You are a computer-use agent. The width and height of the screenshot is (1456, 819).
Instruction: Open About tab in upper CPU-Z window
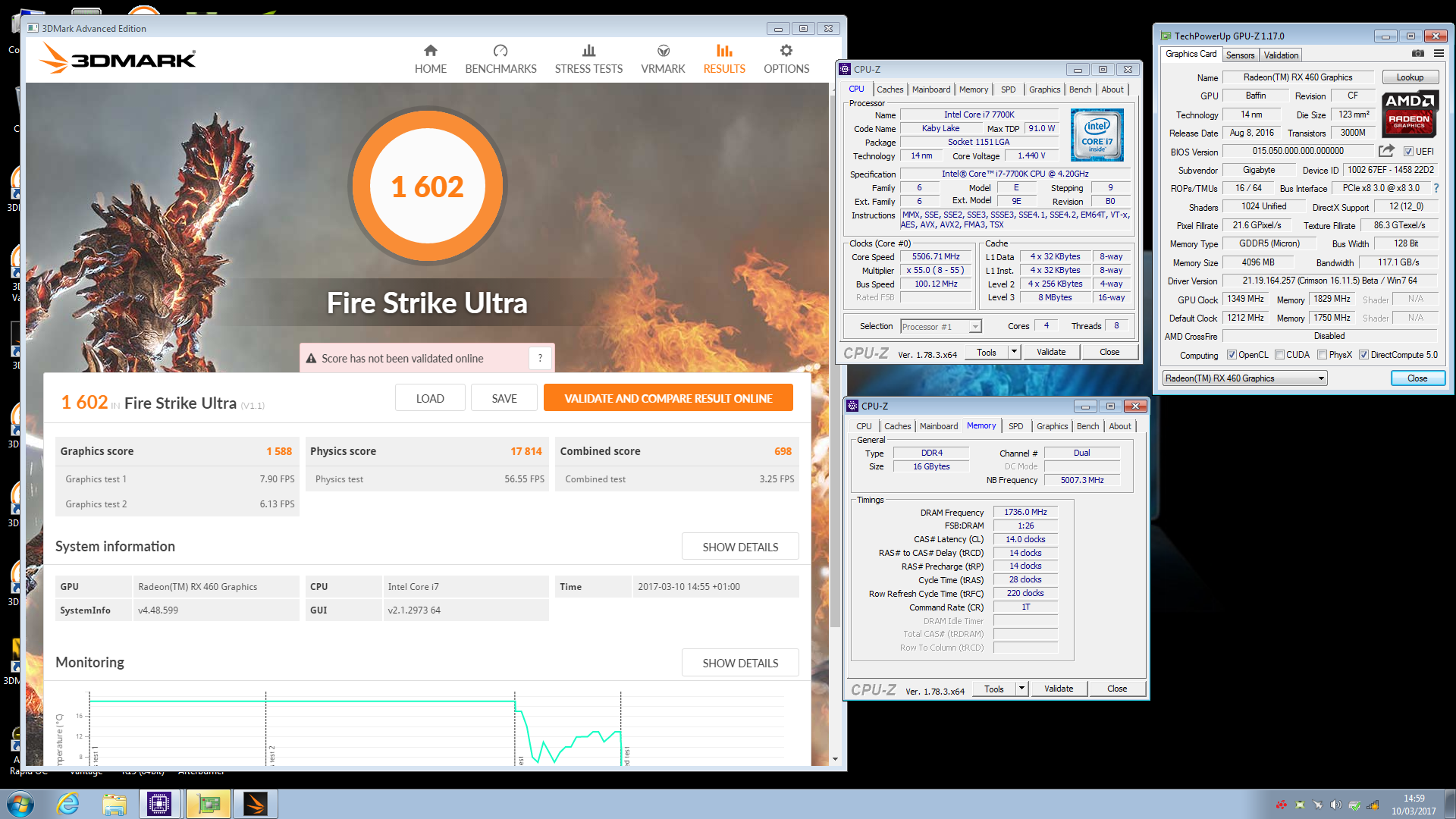pos(1112,89)
